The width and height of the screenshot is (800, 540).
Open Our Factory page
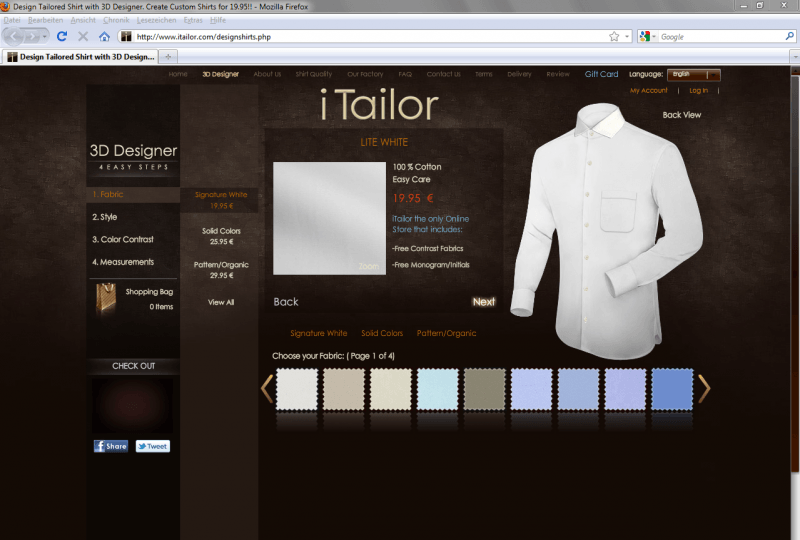(365, 74)
